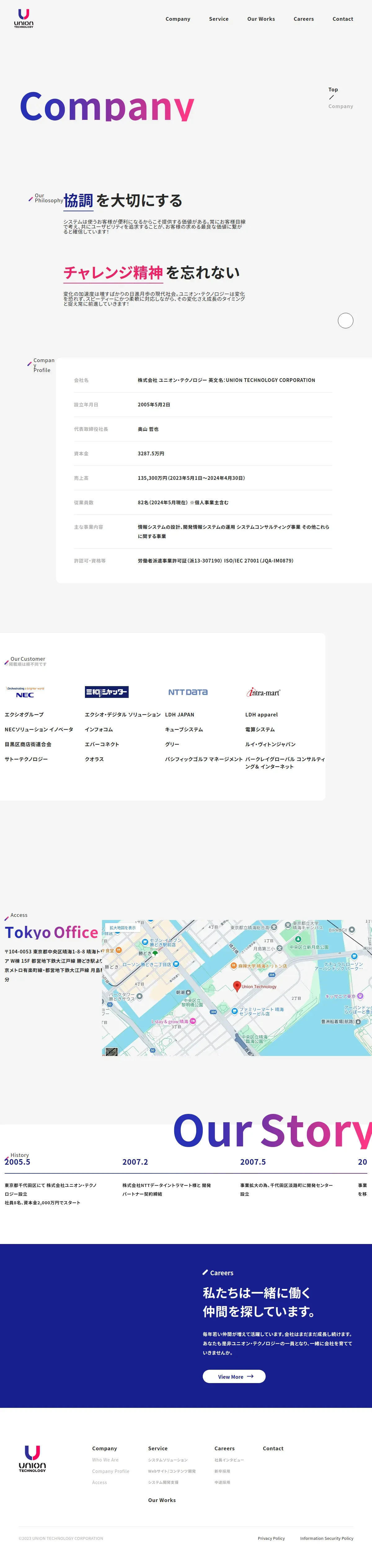
Task: Click 拡大地図を表示 to enlarge map
Action: click(x=122, y=928)
